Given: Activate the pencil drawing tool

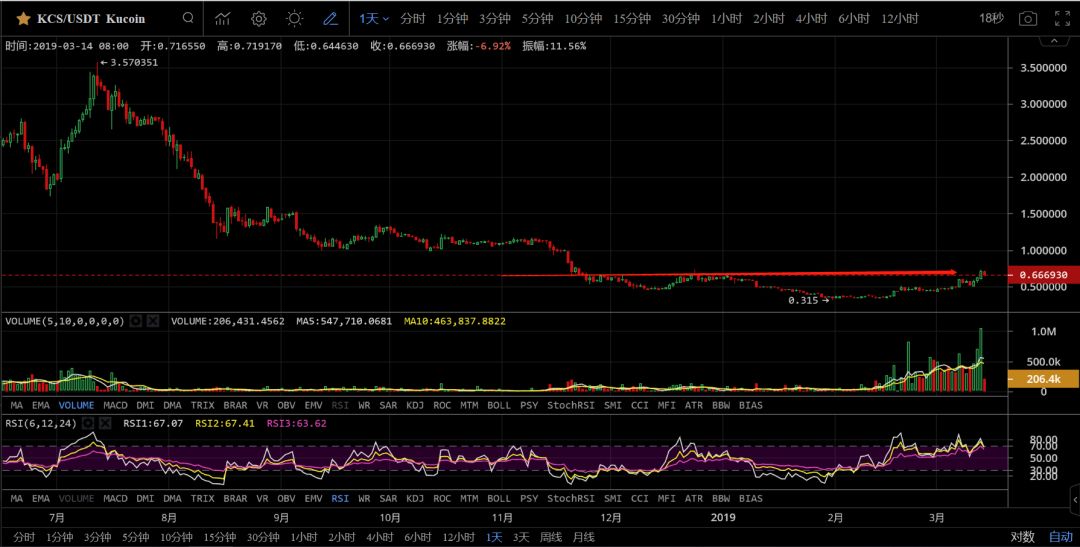Looking at the screenshot, I should point(330,19).
